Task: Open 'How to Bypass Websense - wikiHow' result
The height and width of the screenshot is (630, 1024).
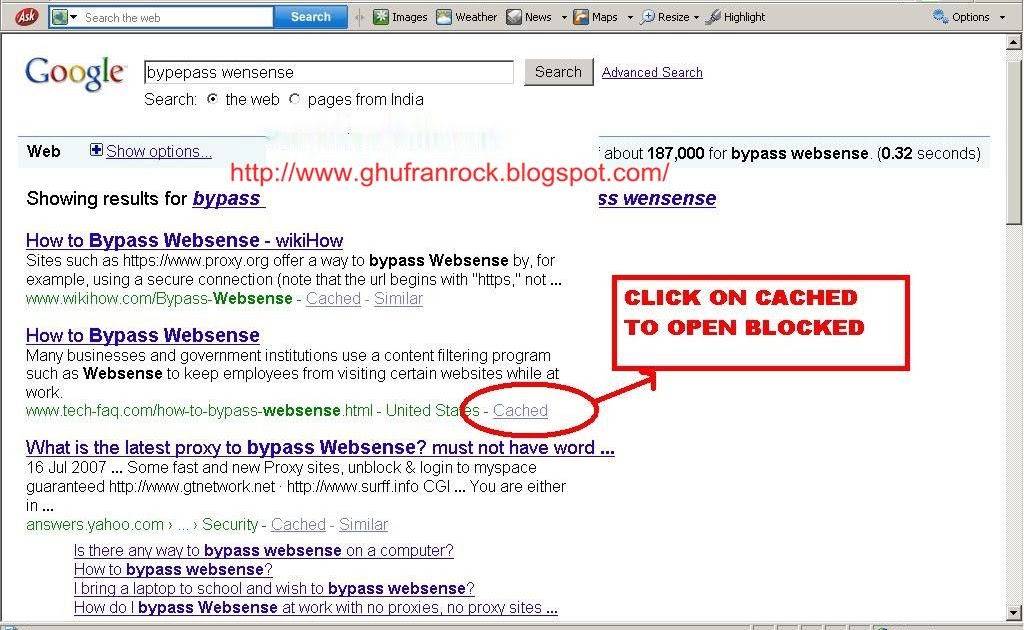Action: coord(184,240)
